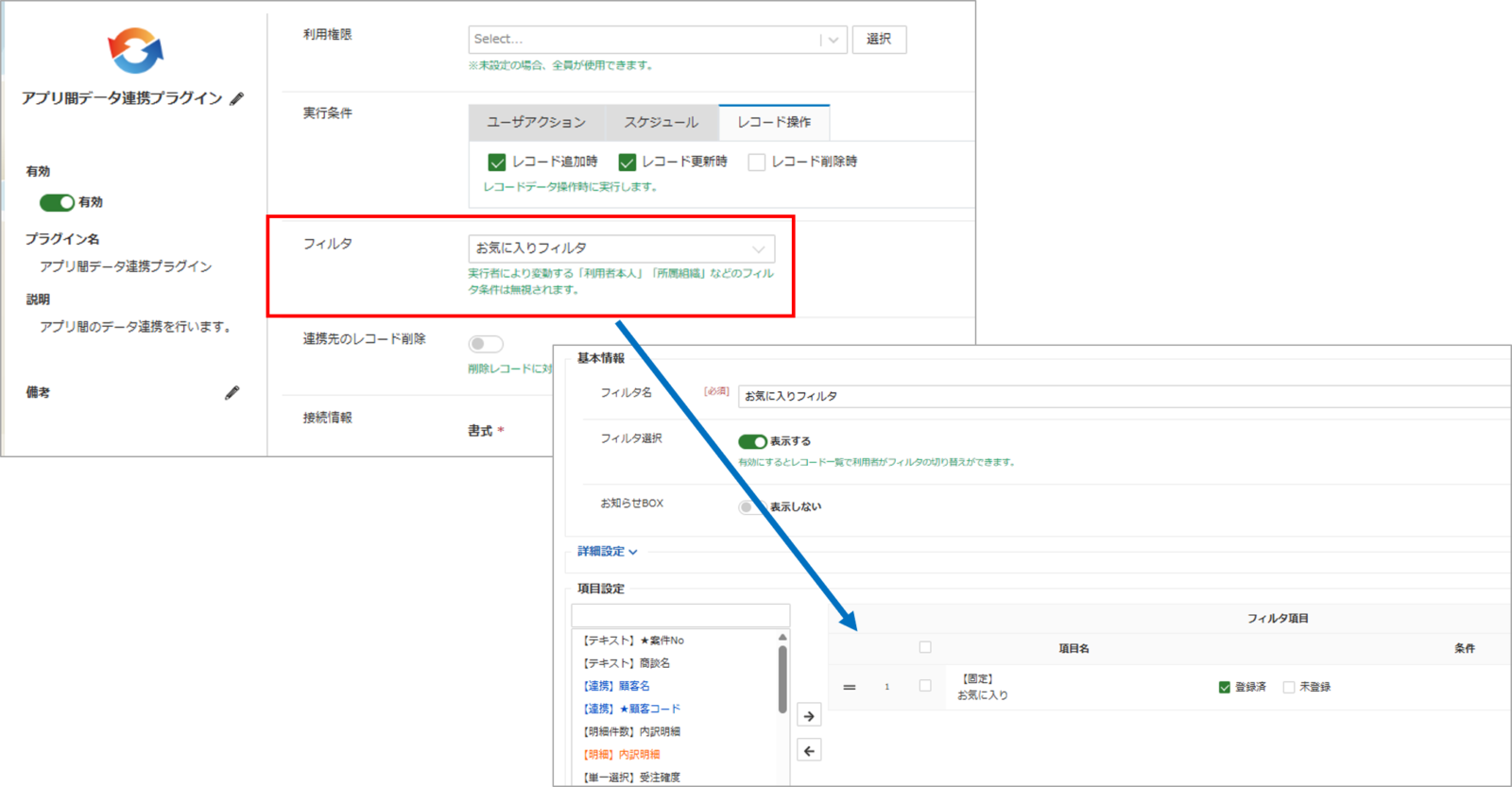Uncheck レコード更新時 checkbox

pos(627,163)
